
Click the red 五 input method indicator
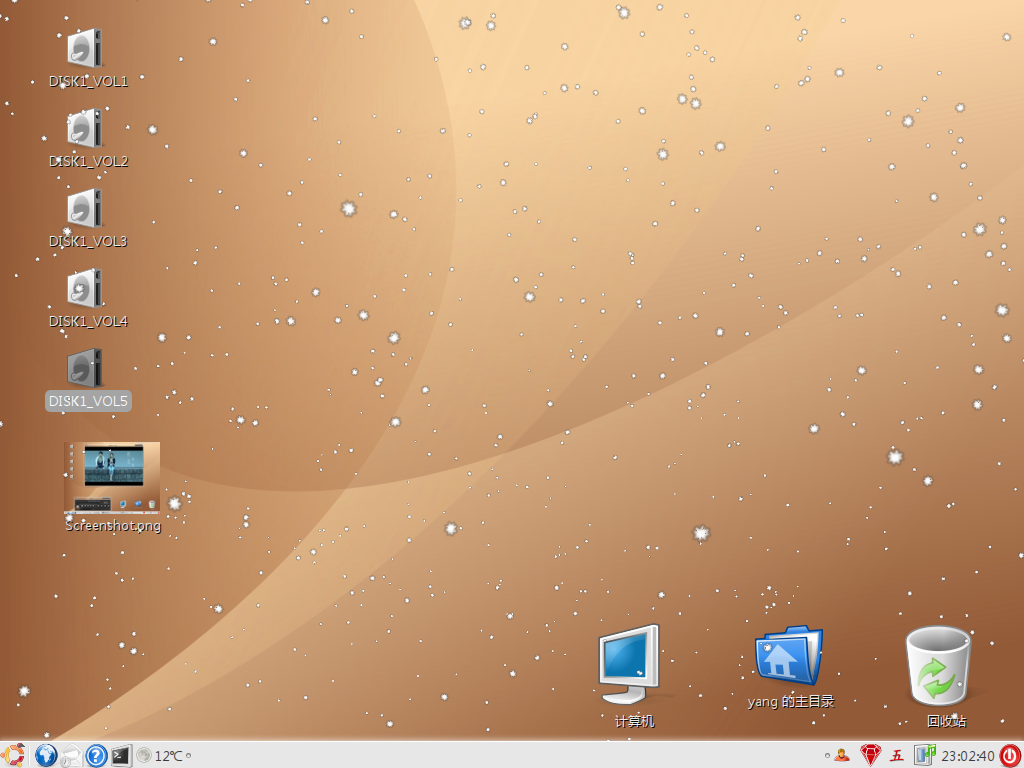coord(897,756)
